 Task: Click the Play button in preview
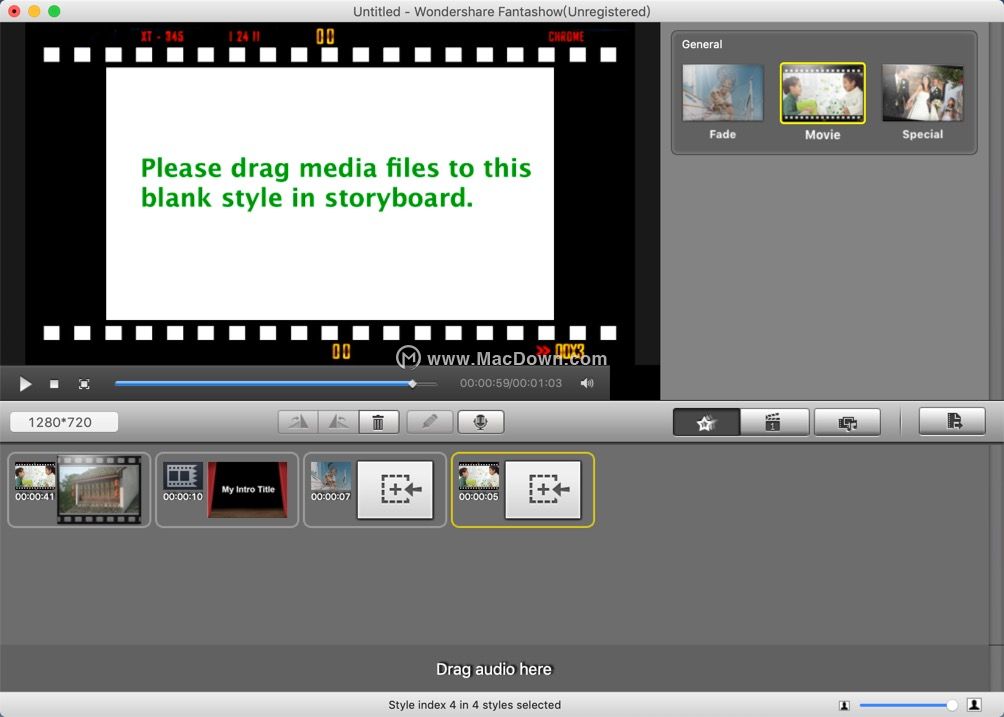point(25,383)
